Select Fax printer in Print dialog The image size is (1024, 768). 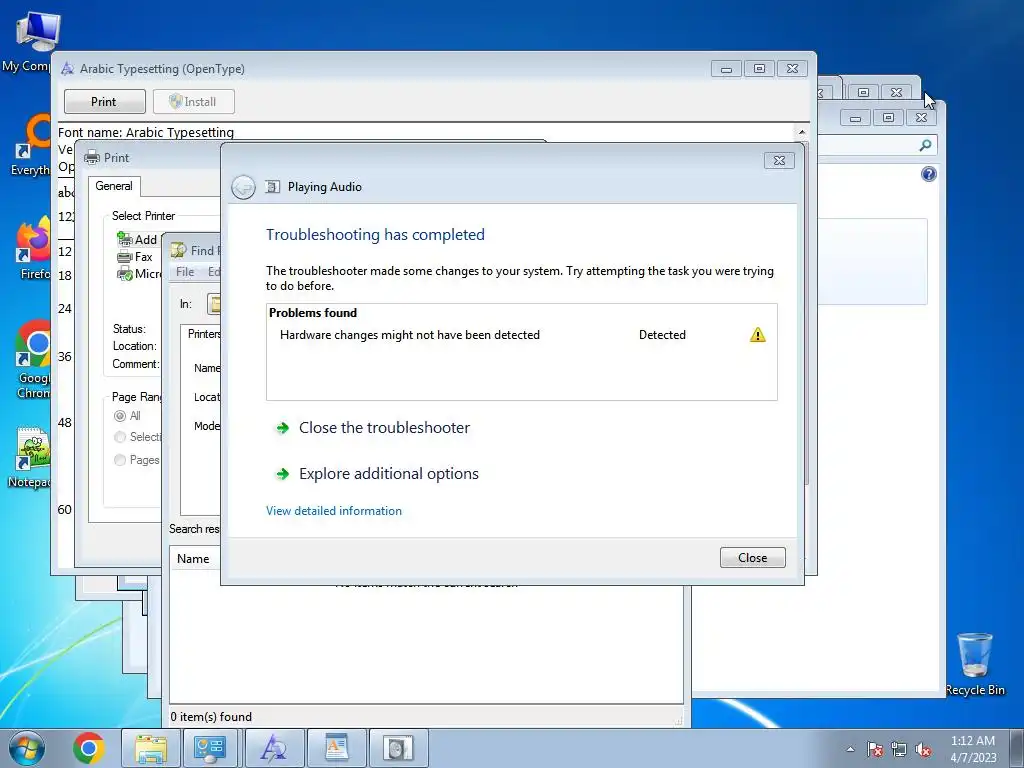[x=135, y=257]
